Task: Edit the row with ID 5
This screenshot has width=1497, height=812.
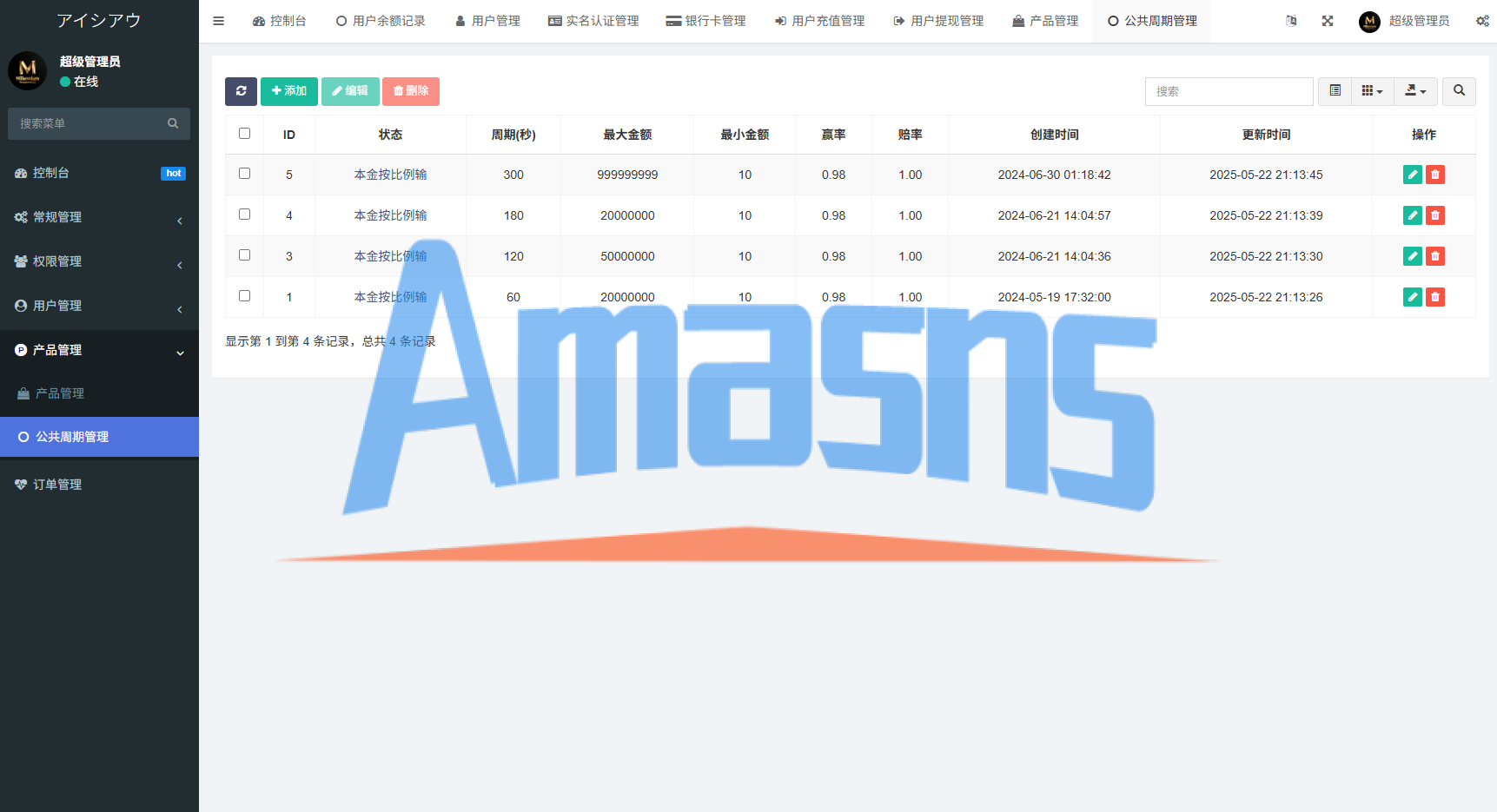Action: [x=1413, y=175]
